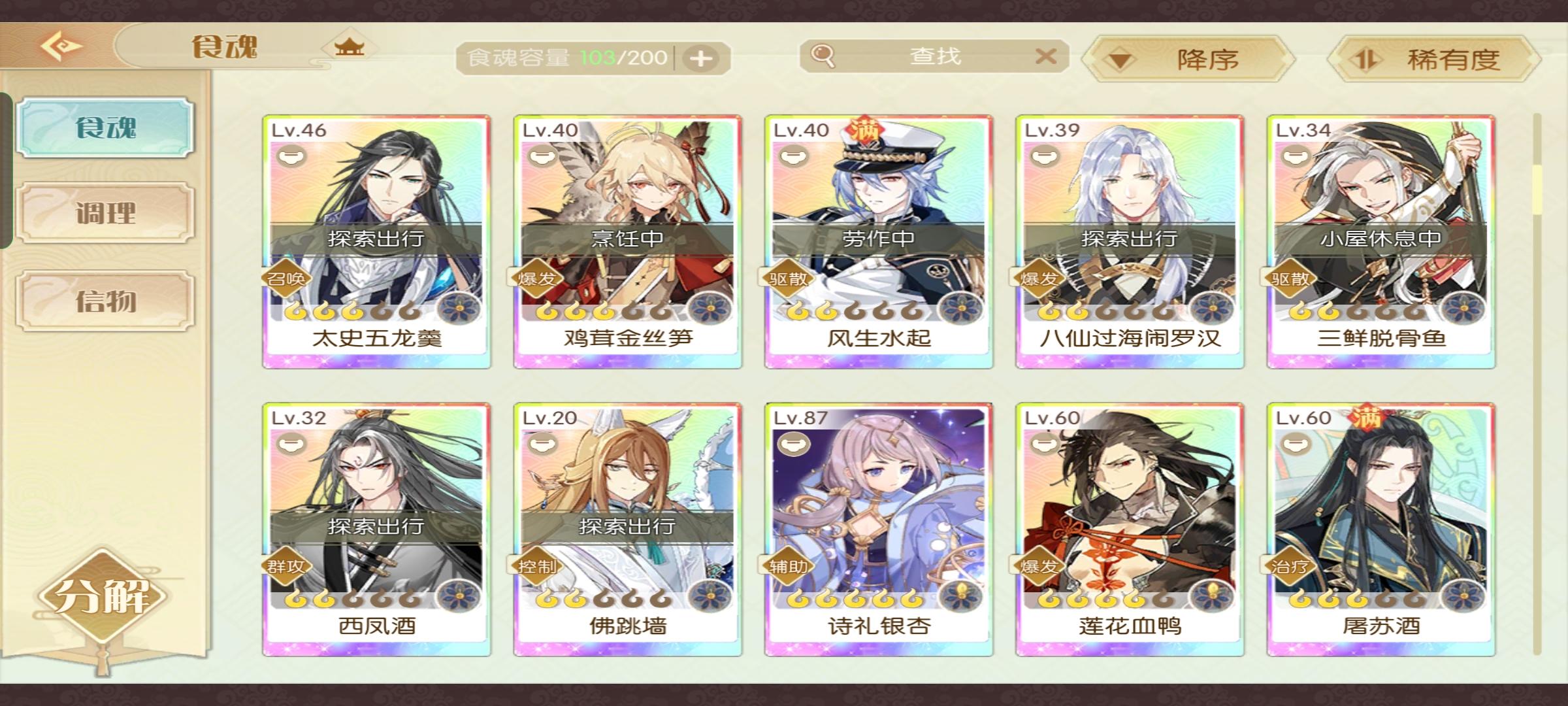Click the descending triangle arrow icon

coord(1120,61)
